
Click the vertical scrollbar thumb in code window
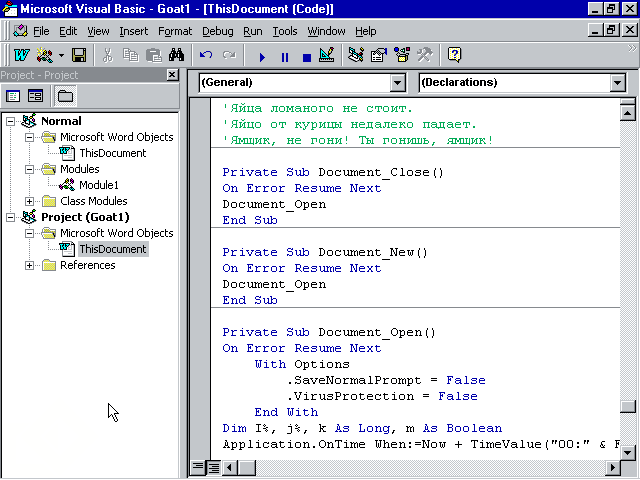[627, 407]
